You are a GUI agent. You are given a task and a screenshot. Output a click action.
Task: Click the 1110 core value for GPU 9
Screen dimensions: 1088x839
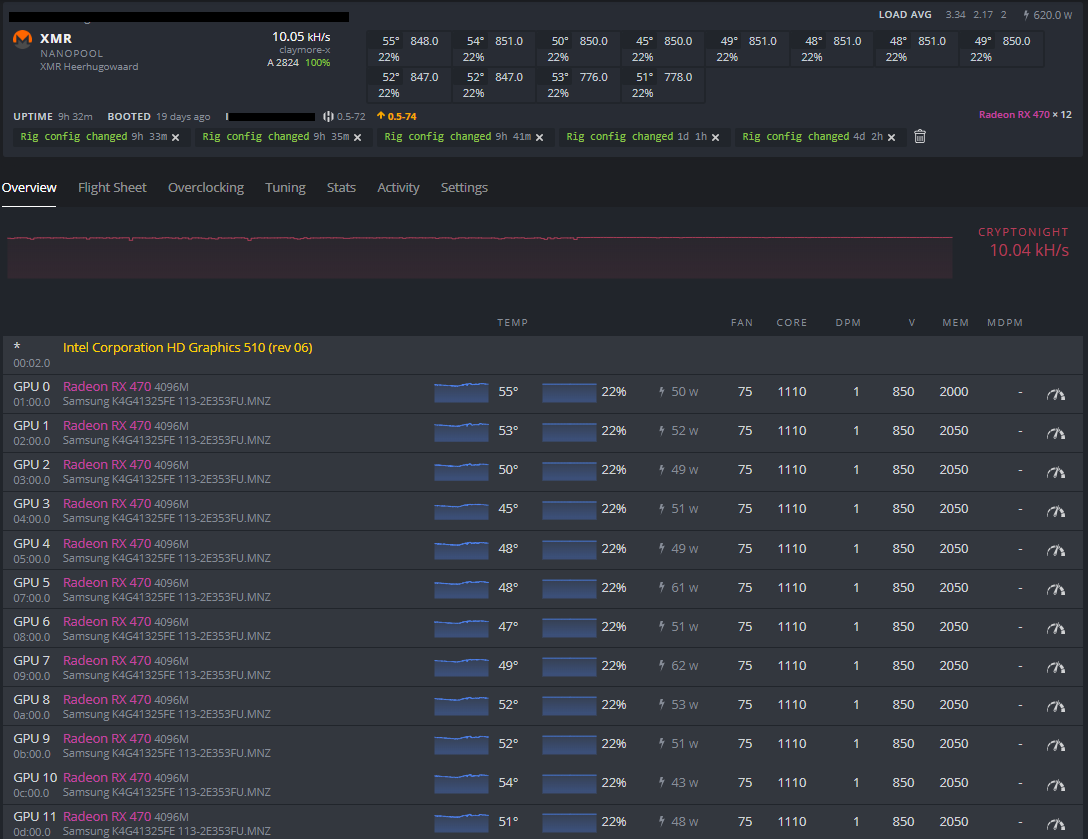pyautogui.click(x=792, y=744)
